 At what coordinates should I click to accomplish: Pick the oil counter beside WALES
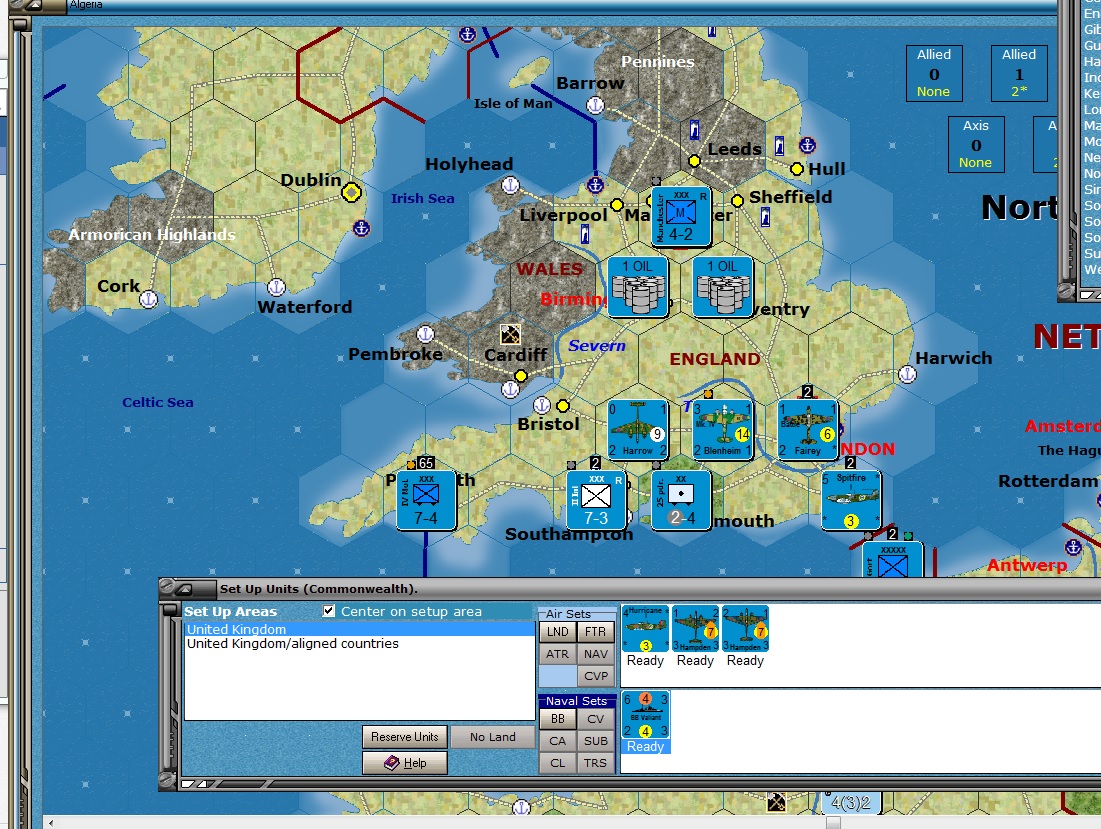[x=638, y=286]
